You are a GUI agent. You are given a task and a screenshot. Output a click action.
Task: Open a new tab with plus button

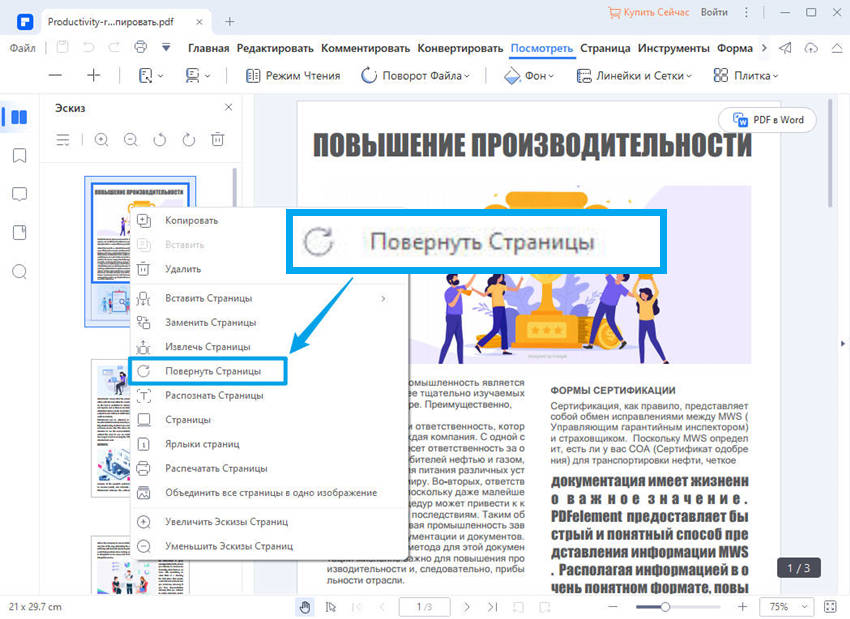click(x=230, y=22)
